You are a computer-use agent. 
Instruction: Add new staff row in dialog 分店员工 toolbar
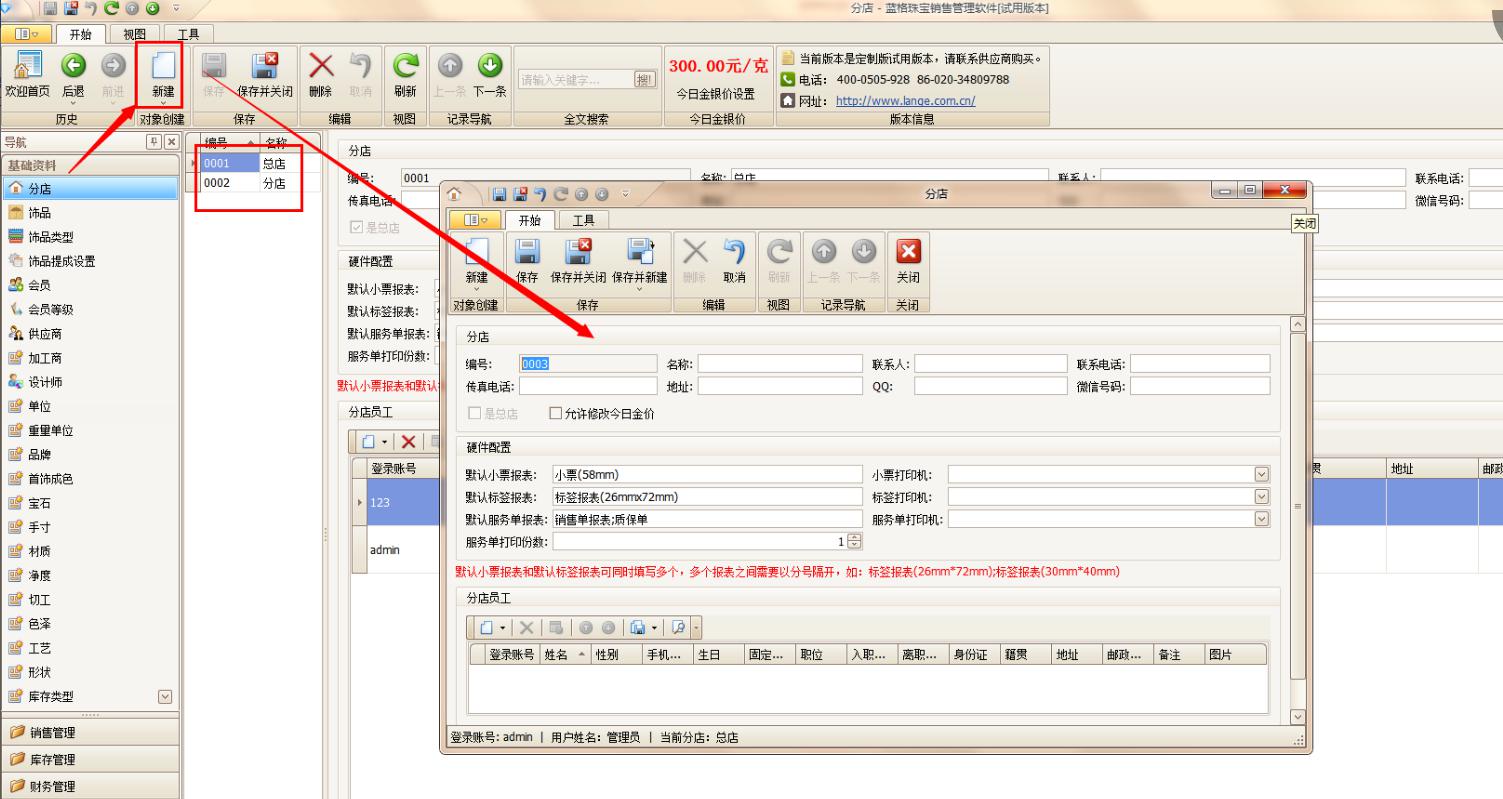tap(486, 628)
